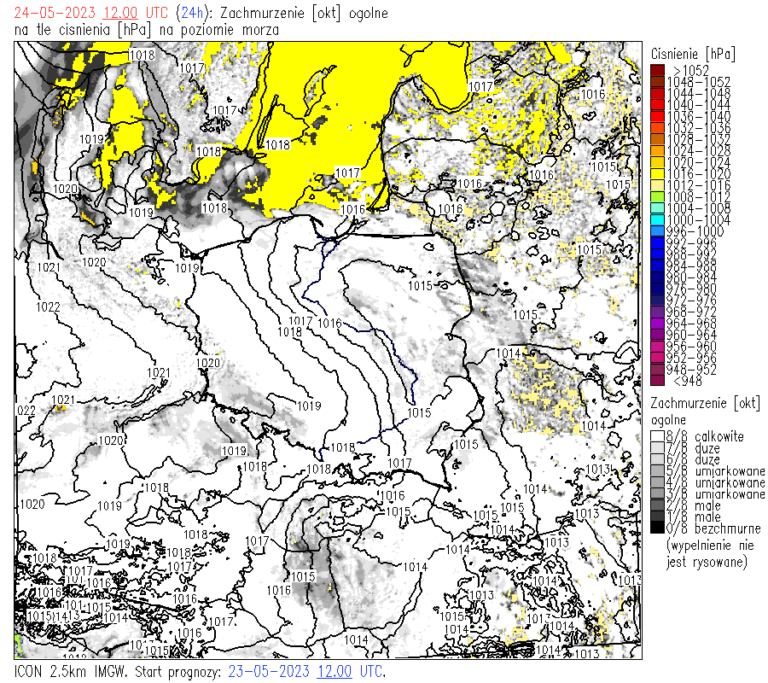This screenshot has height=683, width=768.
Task: Click the underlined 12.00 in the footer
Action: tap(335, 671)
